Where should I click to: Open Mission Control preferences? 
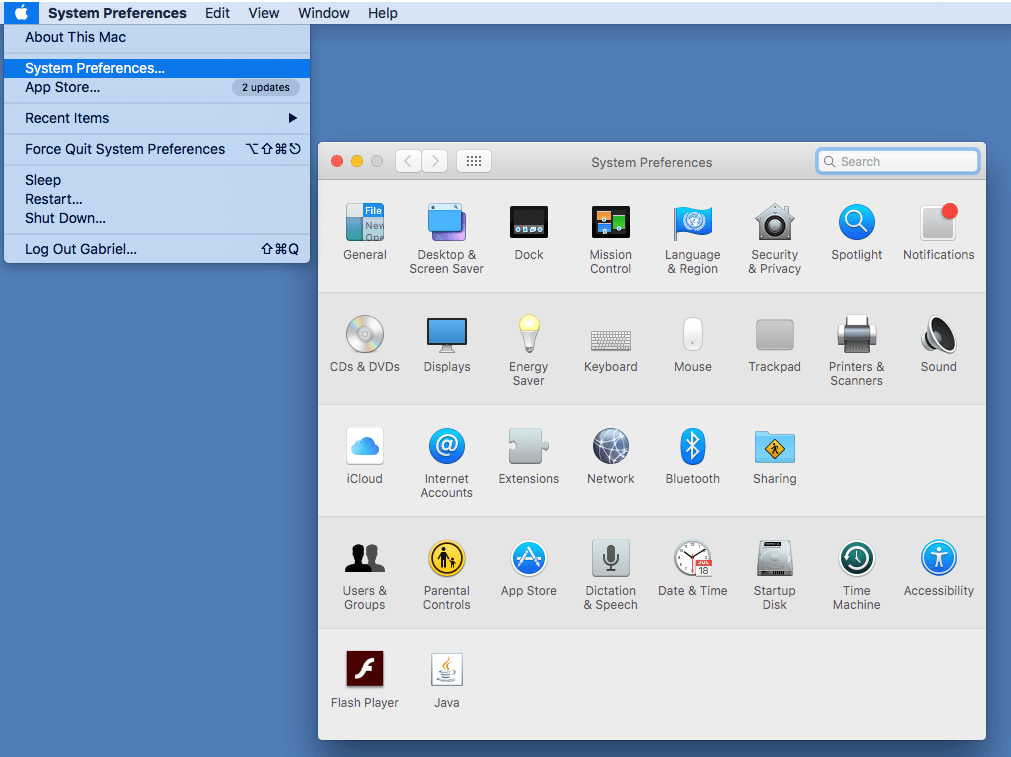click(x=611, y=239)
